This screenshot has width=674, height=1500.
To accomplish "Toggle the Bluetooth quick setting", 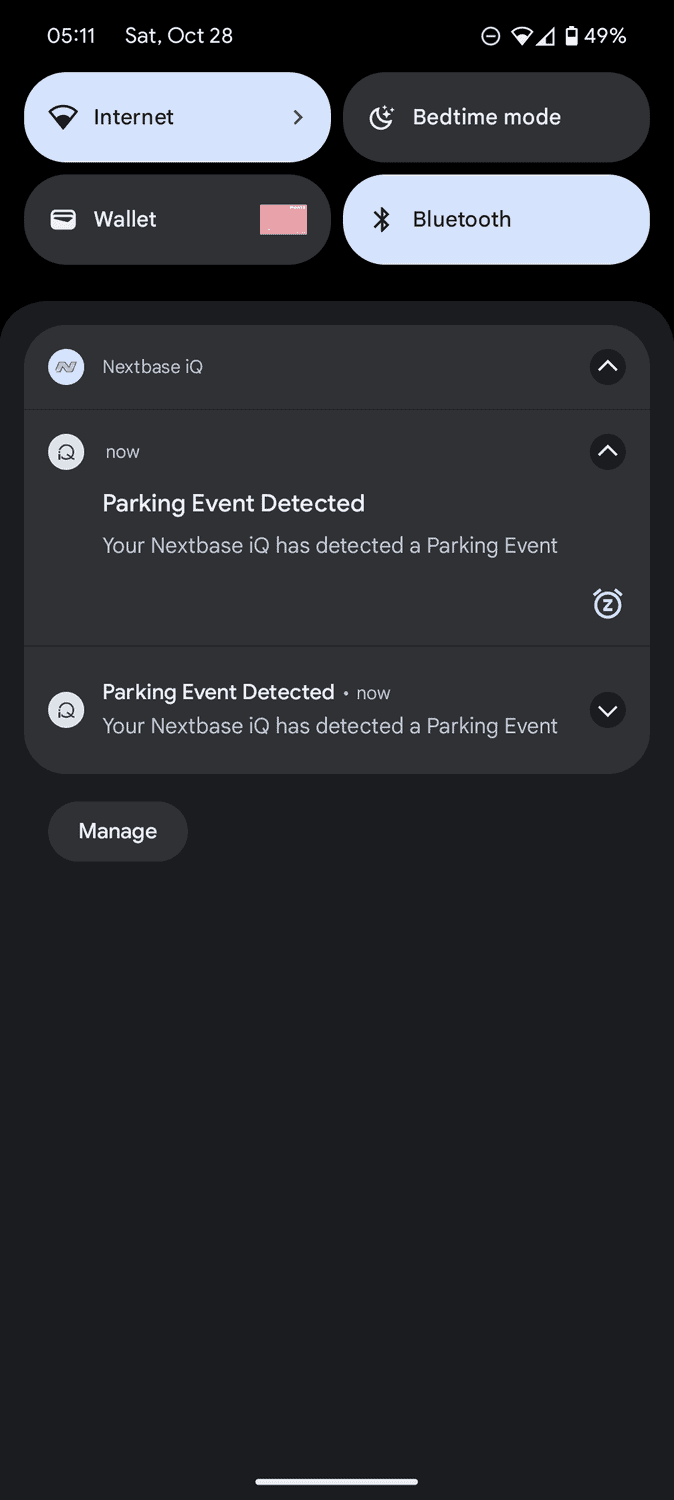I will tap(496, 220).
